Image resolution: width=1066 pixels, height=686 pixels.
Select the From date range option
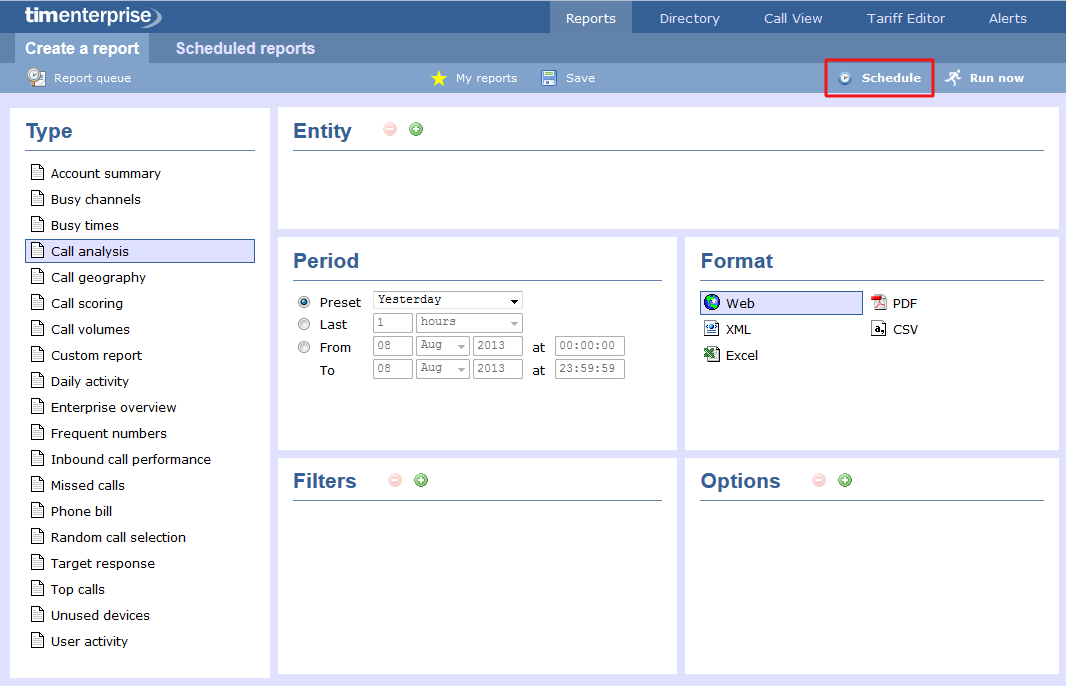pyautogui.click(x=303, y=347)
